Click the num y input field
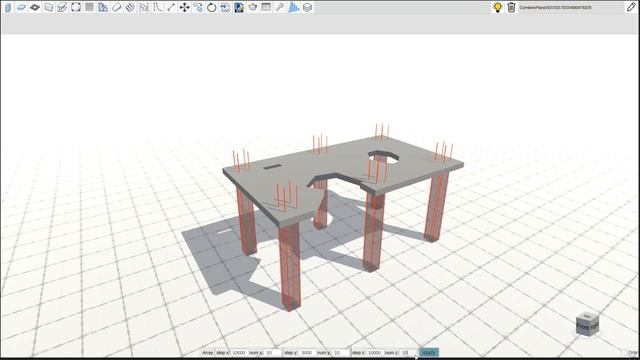Viewport: 640px width, 360px height. 341,353
